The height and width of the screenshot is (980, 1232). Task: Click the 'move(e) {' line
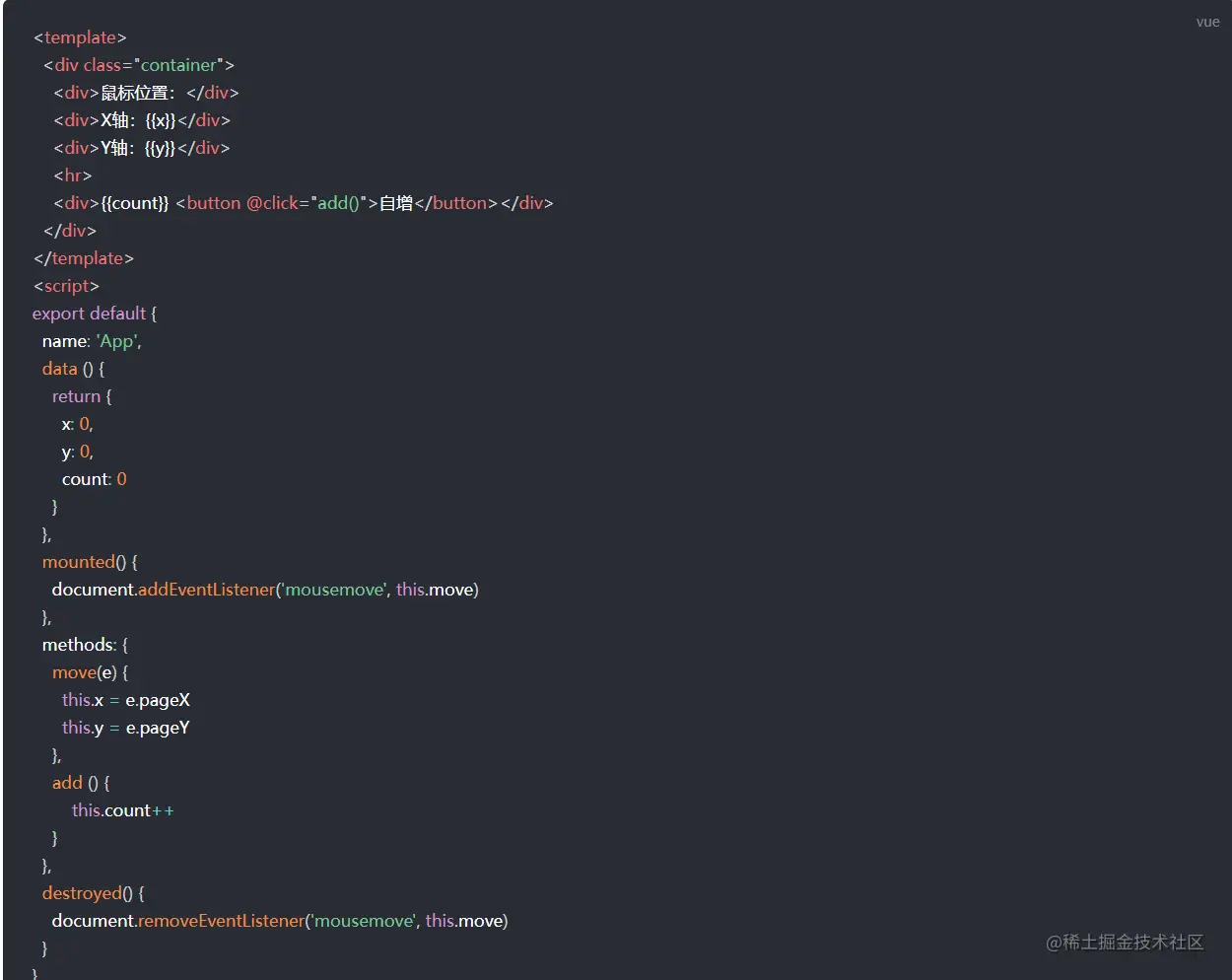[90, 672]
